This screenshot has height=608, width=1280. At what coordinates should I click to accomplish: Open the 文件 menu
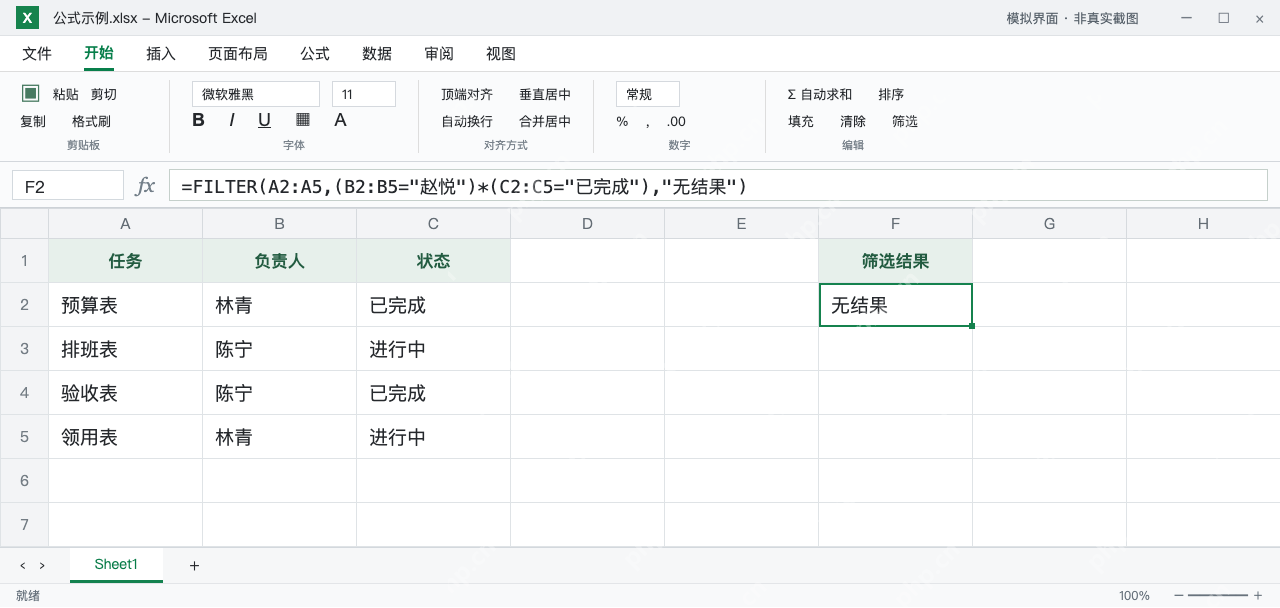37,54
